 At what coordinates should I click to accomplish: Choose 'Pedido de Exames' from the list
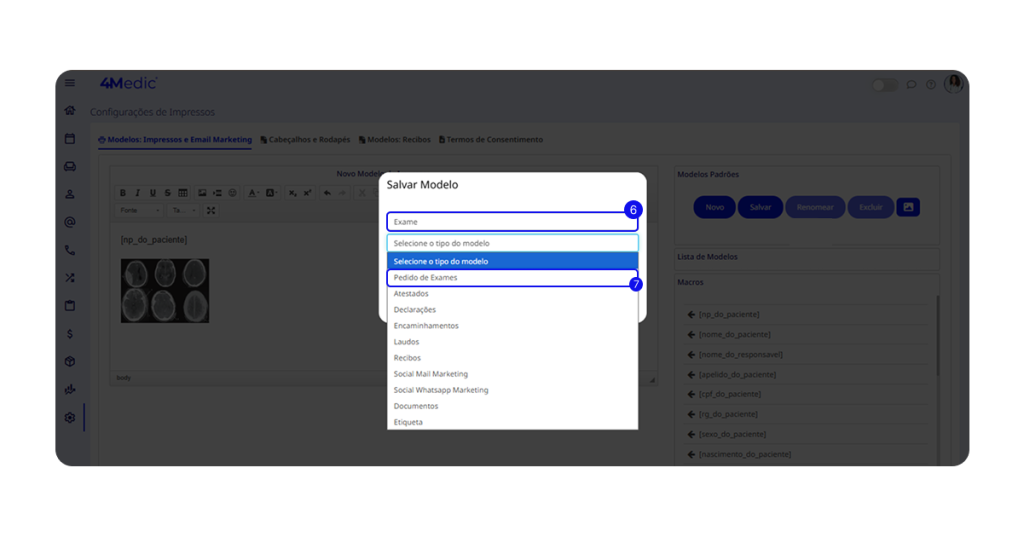pos(512,278)
